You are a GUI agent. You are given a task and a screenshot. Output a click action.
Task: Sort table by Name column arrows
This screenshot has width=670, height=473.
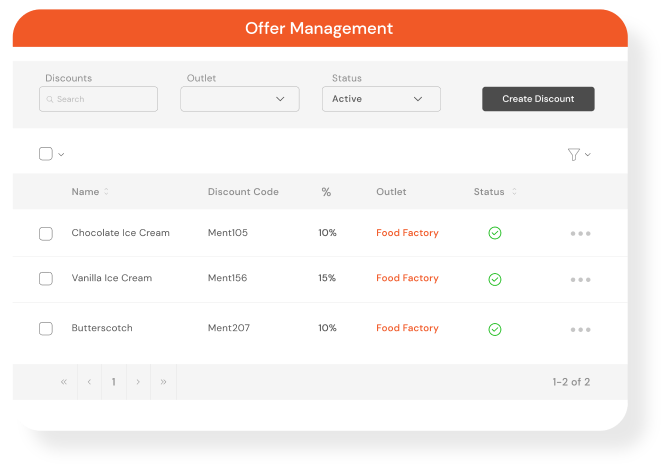[107, 192]
